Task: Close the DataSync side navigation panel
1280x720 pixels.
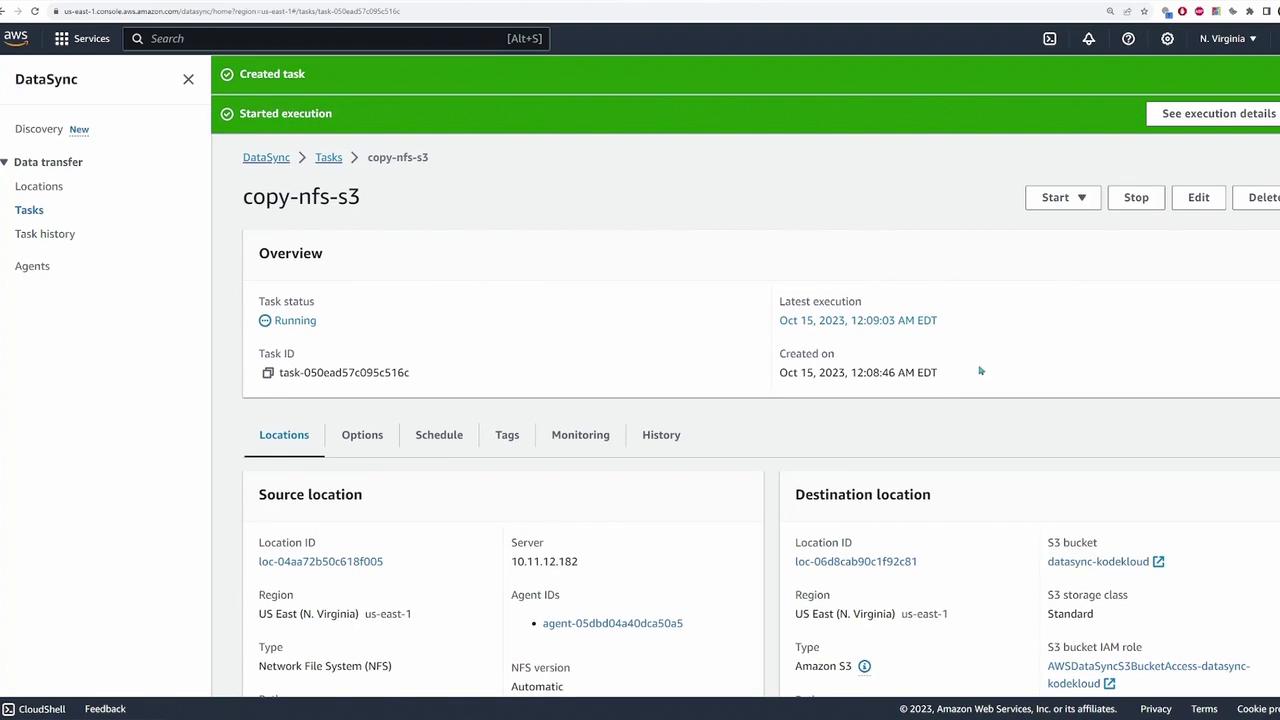Action: tap(188, 79)
